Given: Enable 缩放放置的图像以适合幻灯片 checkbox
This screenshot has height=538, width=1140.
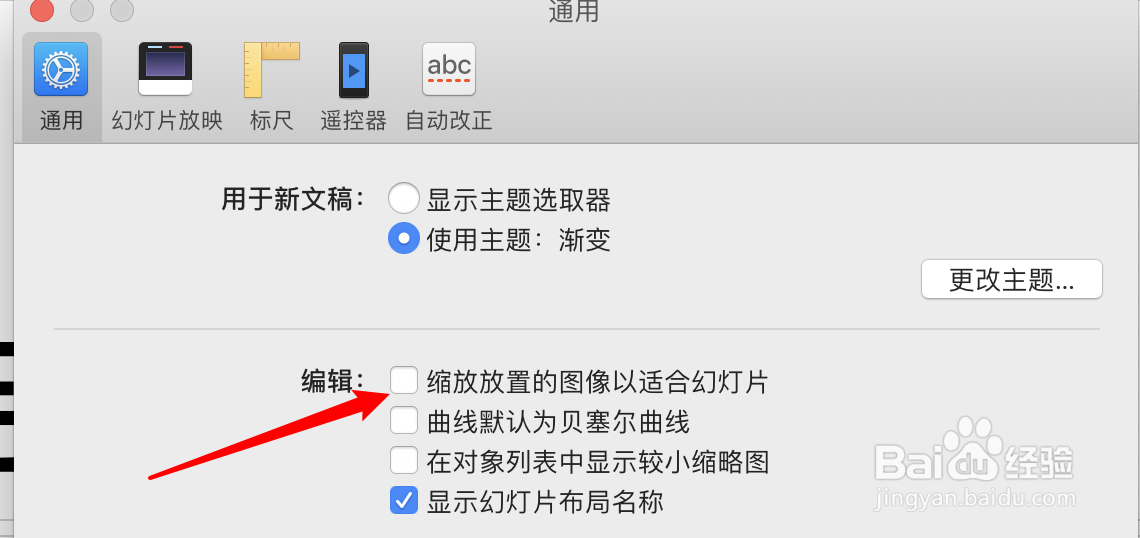Looking at the screenshot, I should (404, 380).
